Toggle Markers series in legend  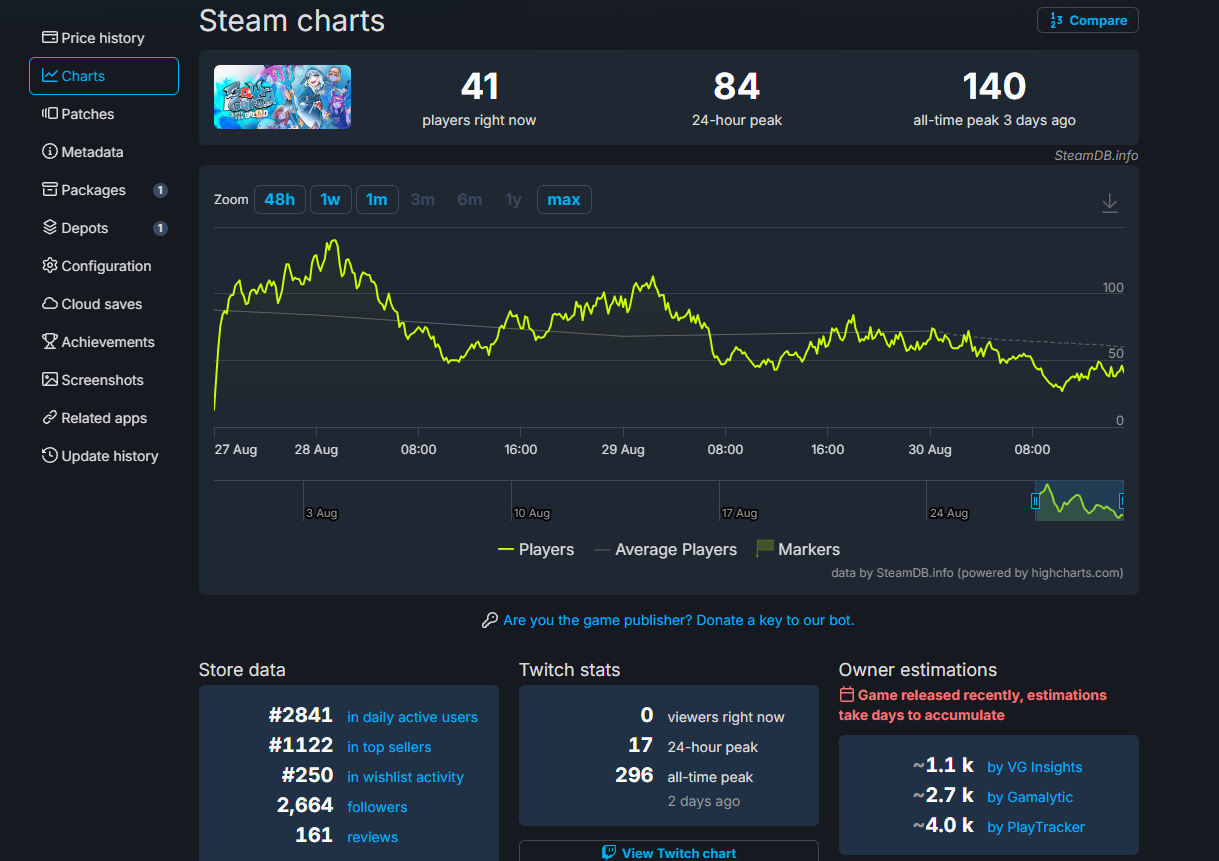point(798,549)
